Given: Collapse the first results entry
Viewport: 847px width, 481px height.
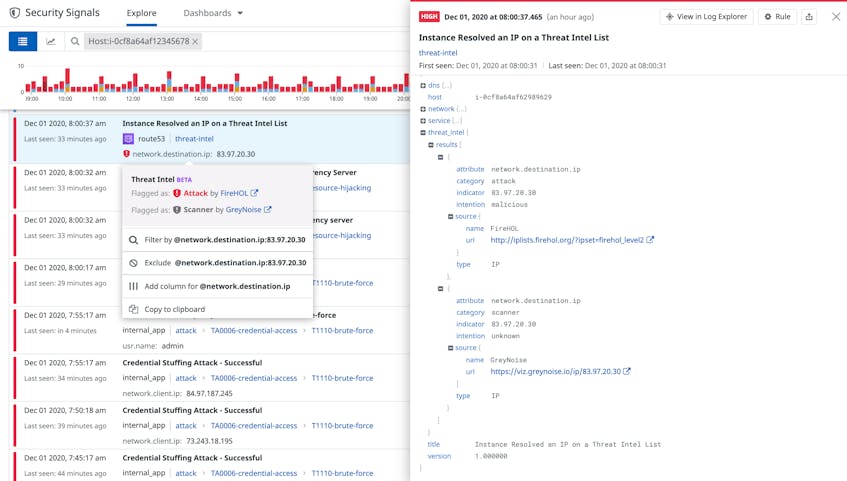Looking at the screenshot, I should click(440, 157).
